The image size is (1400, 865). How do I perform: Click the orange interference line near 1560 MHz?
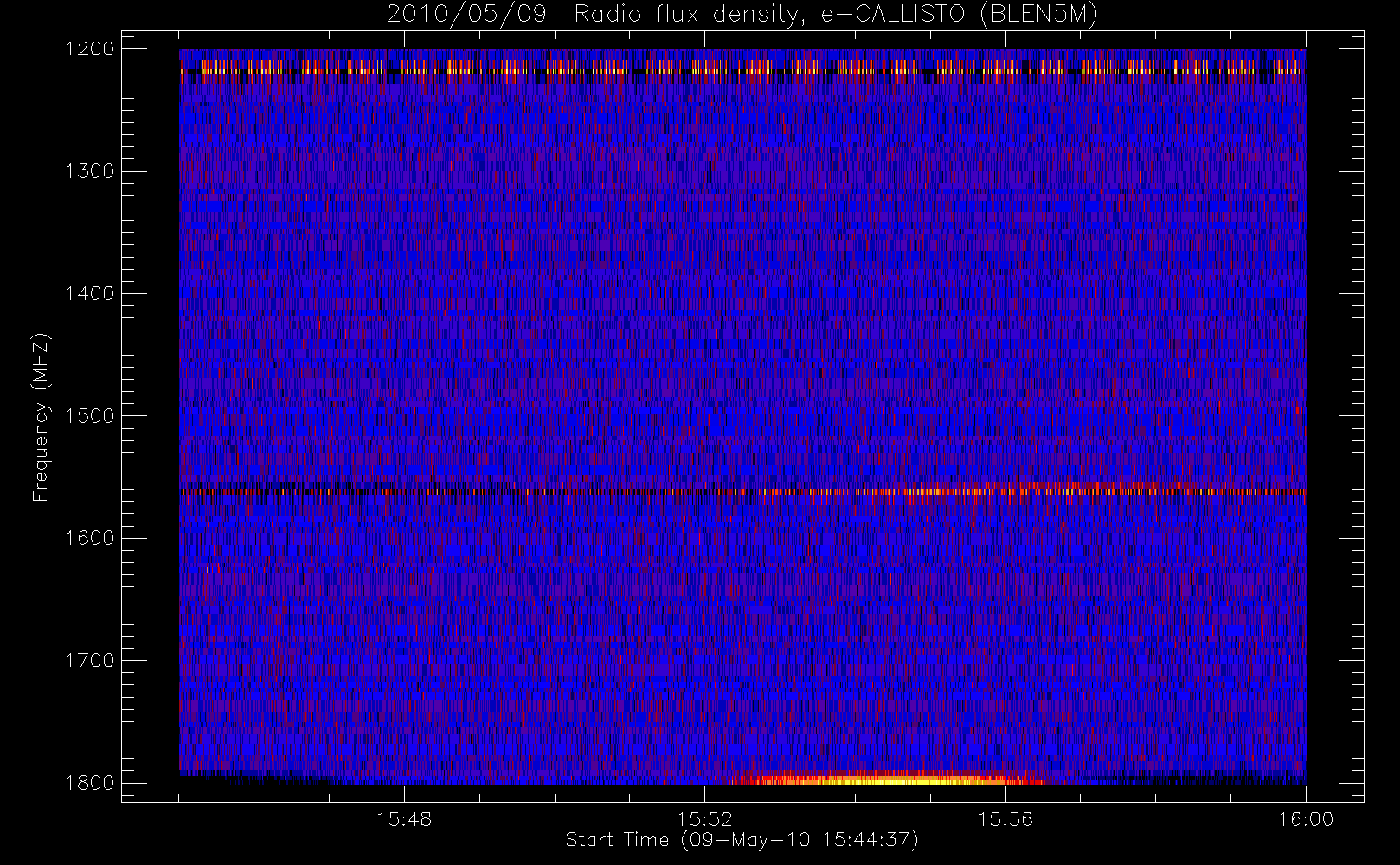(x=742, y=491)
